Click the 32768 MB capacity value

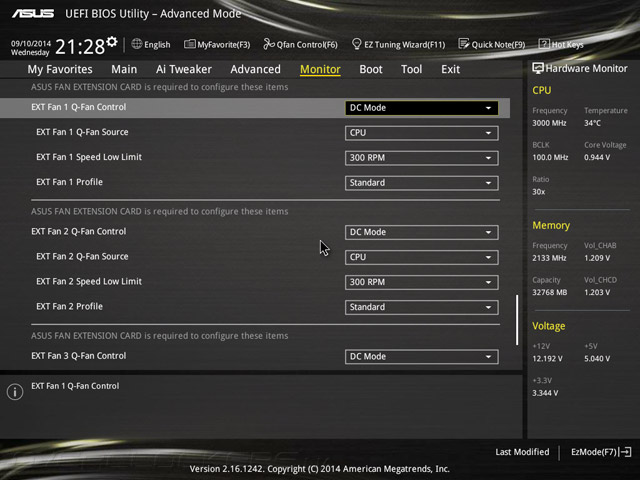(549, 293)
